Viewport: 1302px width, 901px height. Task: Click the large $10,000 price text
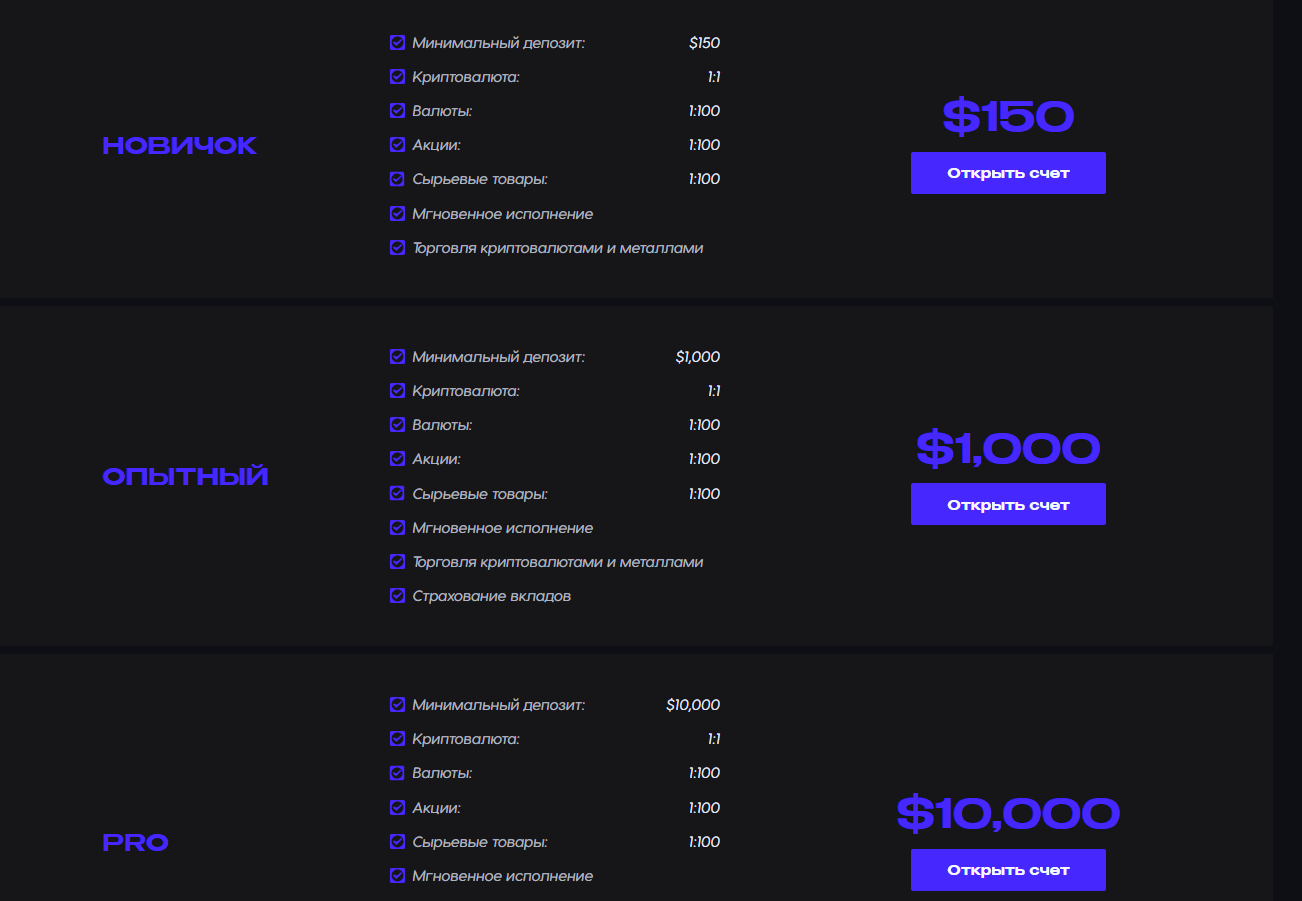click(x=1008, y=813)
